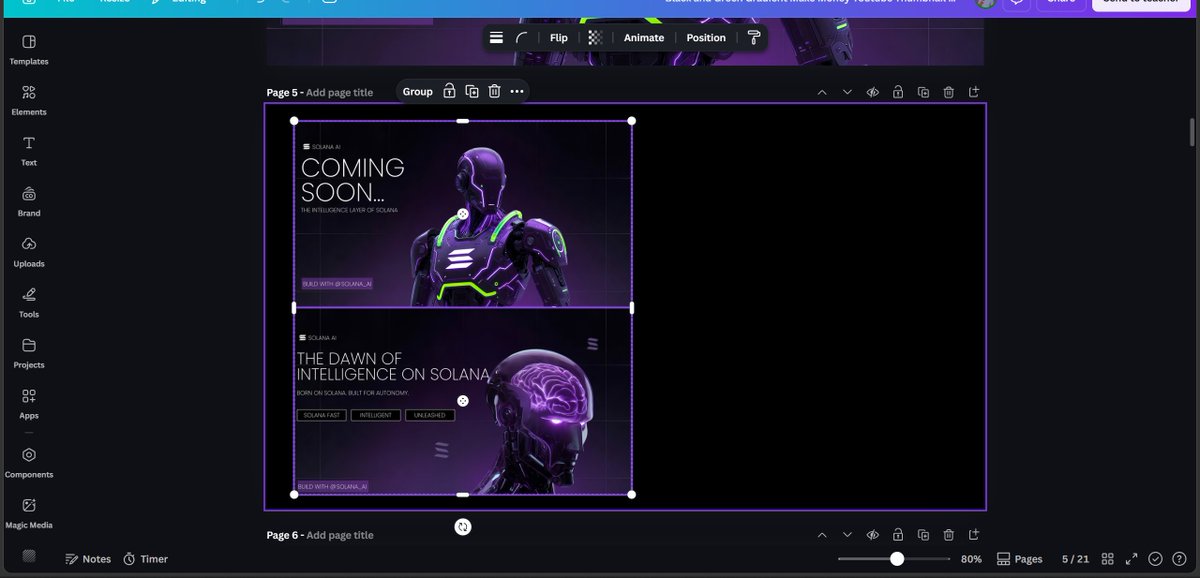Add a new page after Page 6
Viewport: 1200px width, 578px height.
(974, 535)
